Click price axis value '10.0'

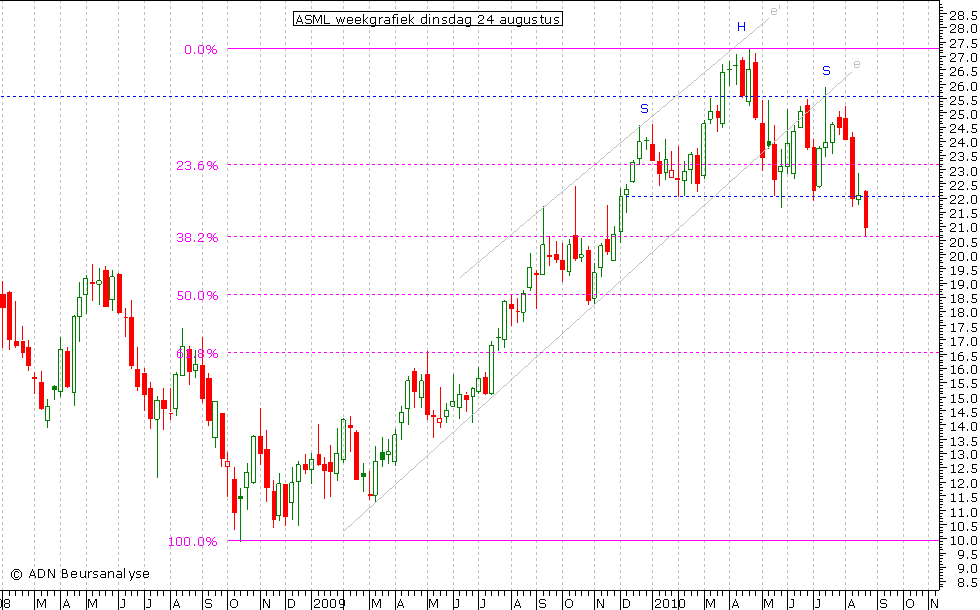(x=963, y=540)
